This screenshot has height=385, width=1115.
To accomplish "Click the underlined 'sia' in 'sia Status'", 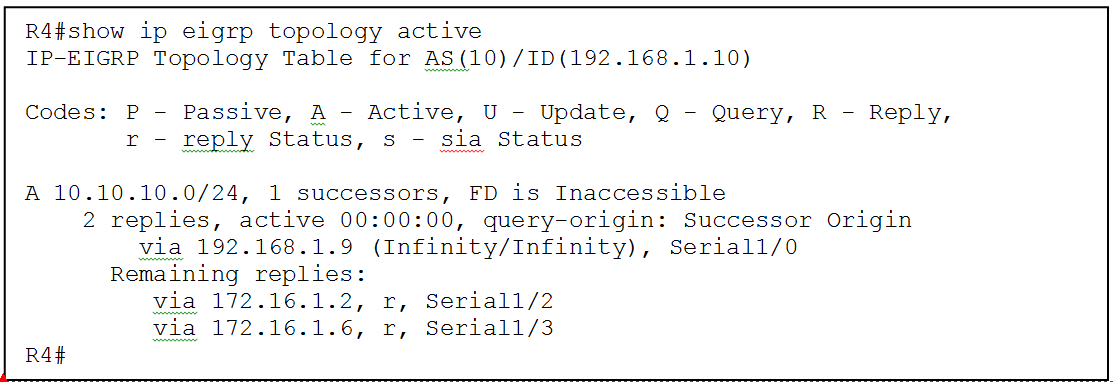I will 462,140.
